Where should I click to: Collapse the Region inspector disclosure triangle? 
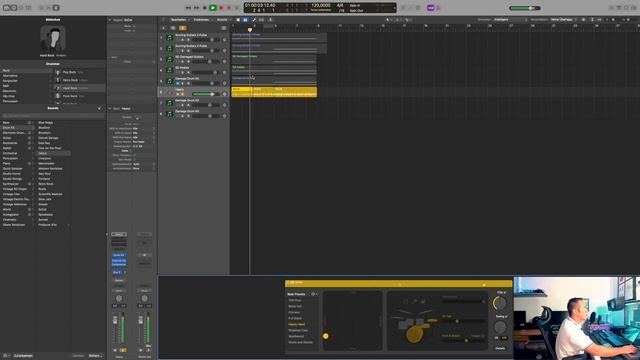tap(109, 20)
